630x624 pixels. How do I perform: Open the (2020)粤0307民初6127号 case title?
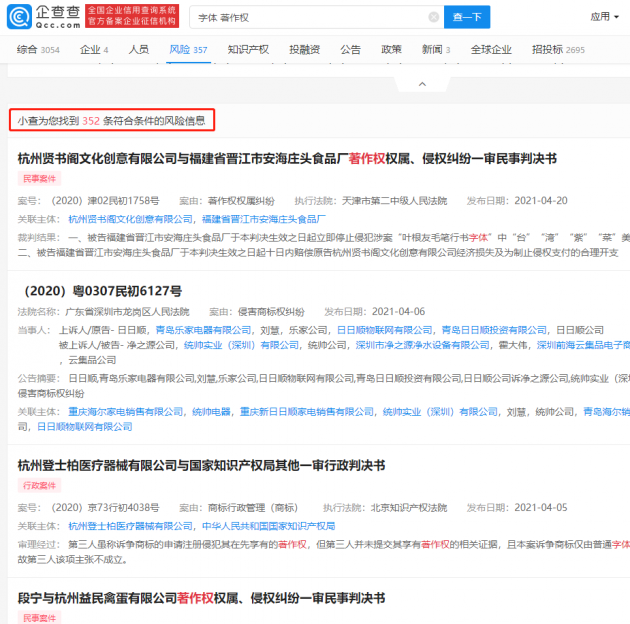tap(102, 291)
